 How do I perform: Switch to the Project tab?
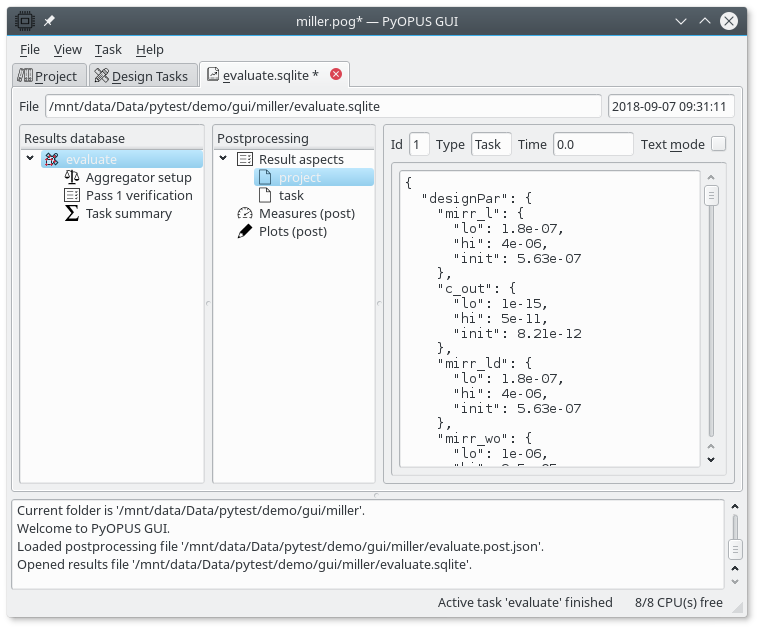tap(47, 75)
